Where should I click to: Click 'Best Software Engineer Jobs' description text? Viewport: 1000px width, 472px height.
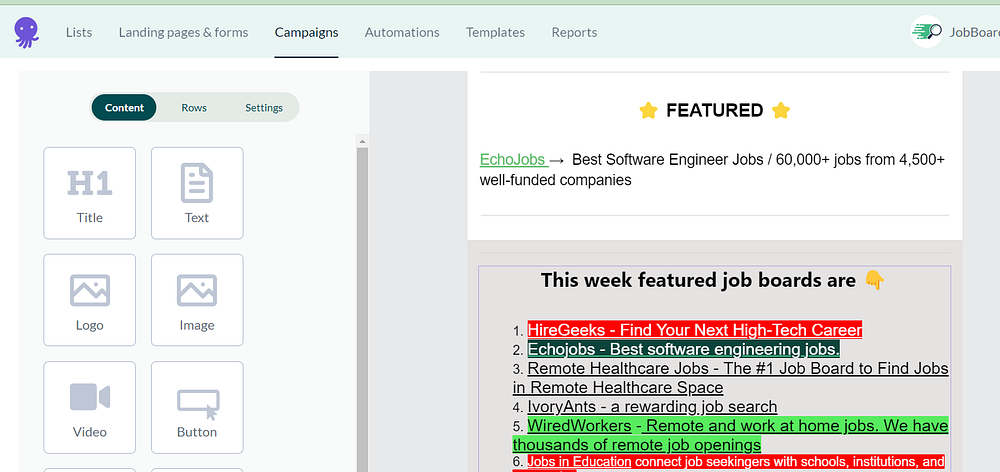pos(712,170)
